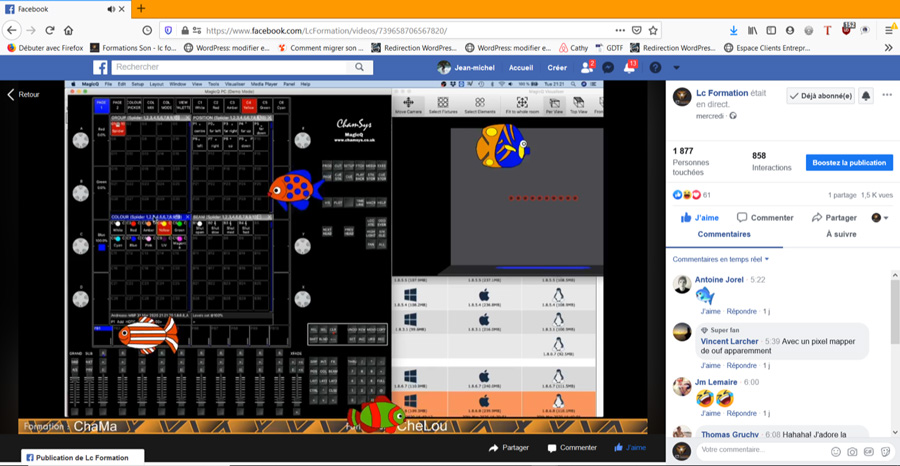Like the post with J'aime in sidebar
Screen dimensions: 900x466
coord(700,218)
